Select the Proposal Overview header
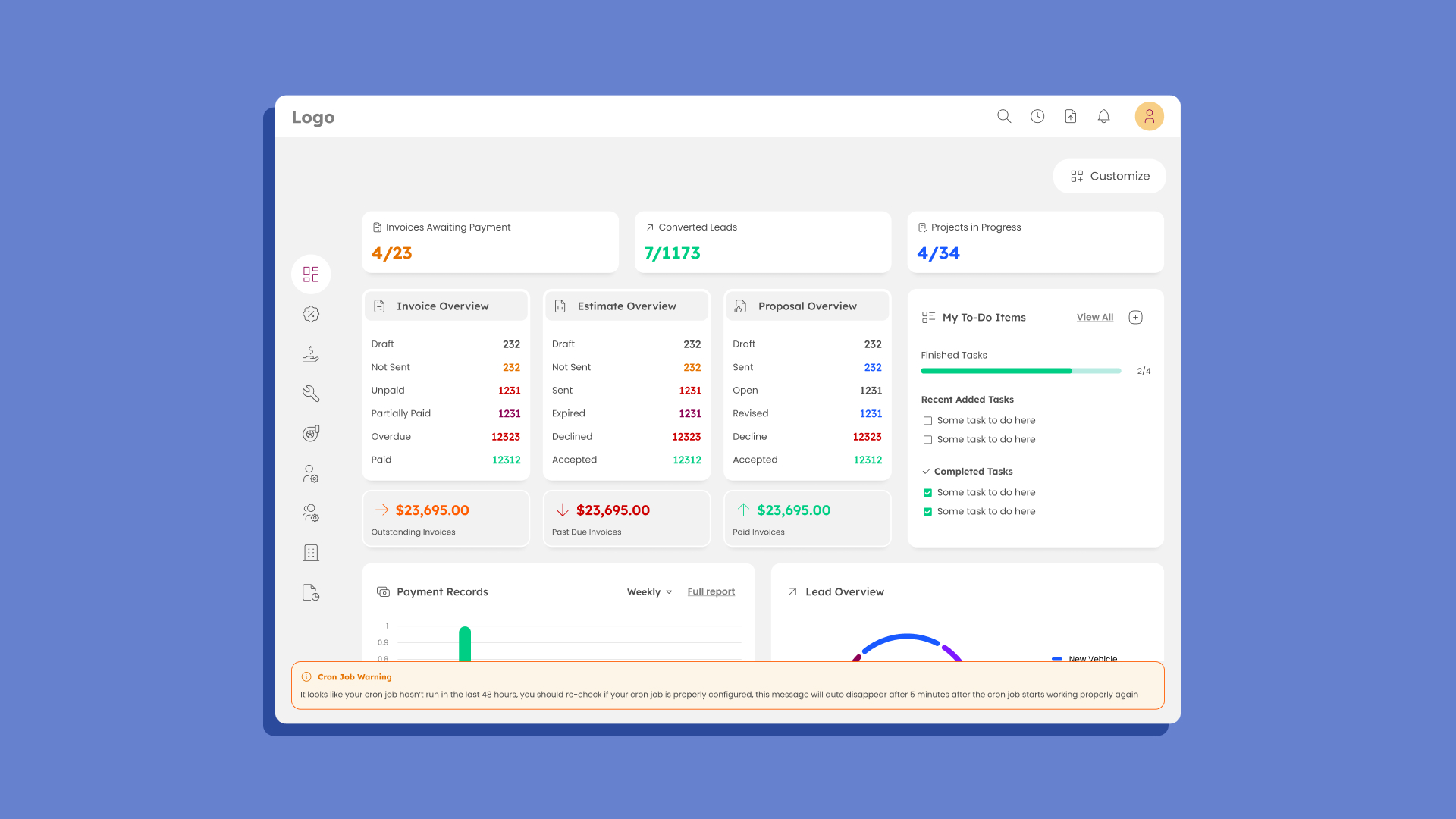Screen dimensions: 1456x819 pyautogui.click(x=808, y=306)
